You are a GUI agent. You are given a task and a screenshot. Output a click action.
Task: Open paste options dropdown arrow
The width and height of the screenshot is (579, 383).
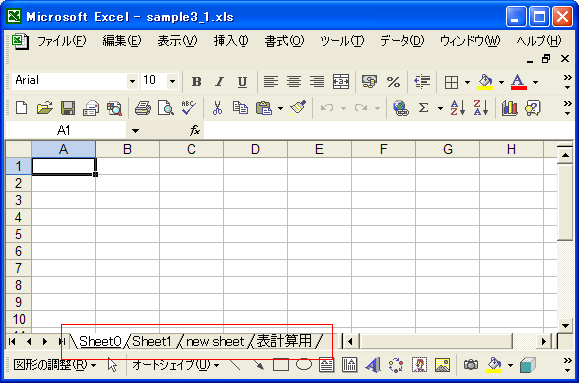point(280,108)
